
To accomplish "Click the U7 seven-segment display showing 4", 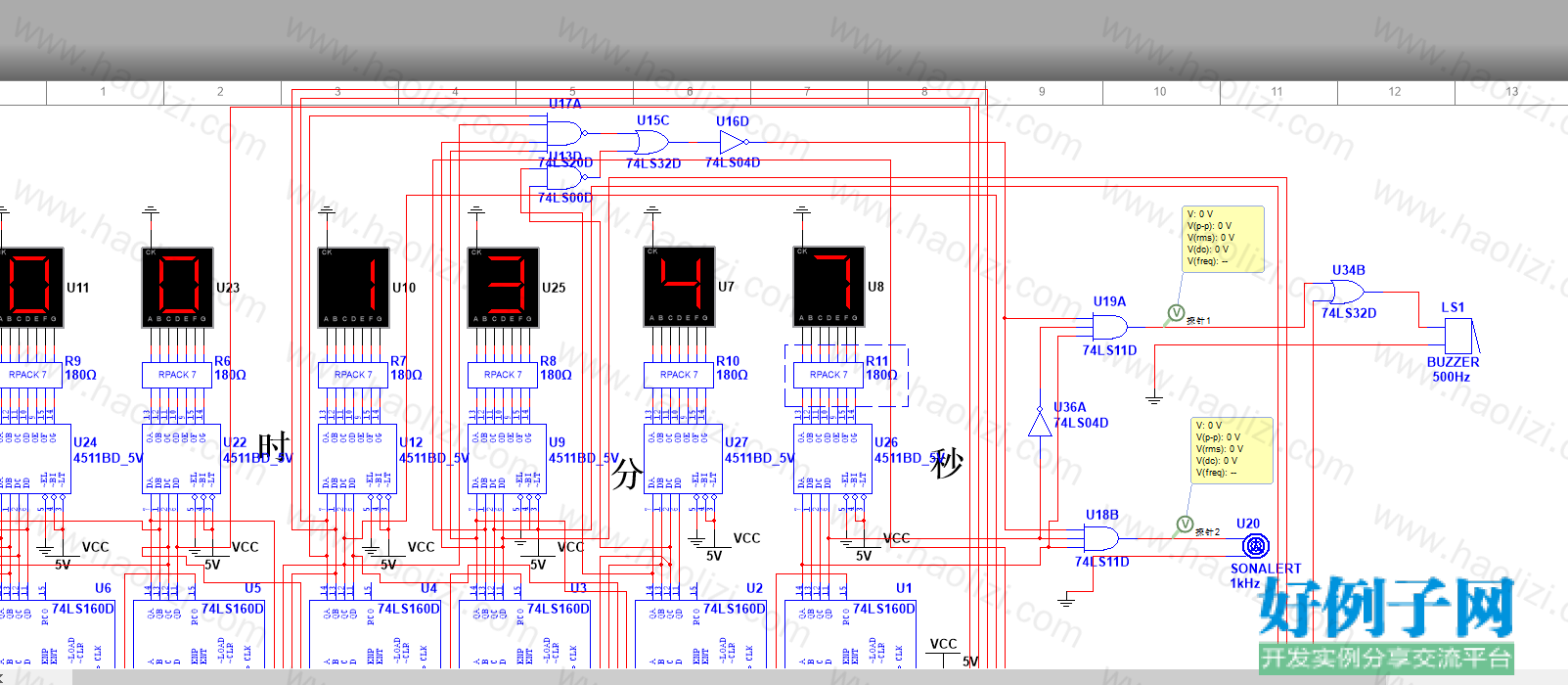I will (679, 287).
